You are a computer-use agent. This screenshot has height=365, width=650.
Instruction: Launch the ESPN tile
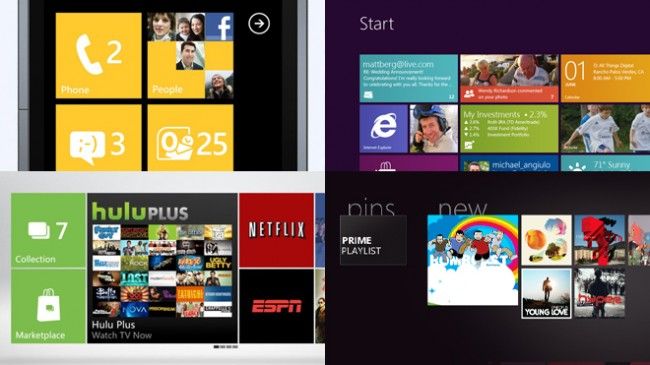(x=276, y=307)
